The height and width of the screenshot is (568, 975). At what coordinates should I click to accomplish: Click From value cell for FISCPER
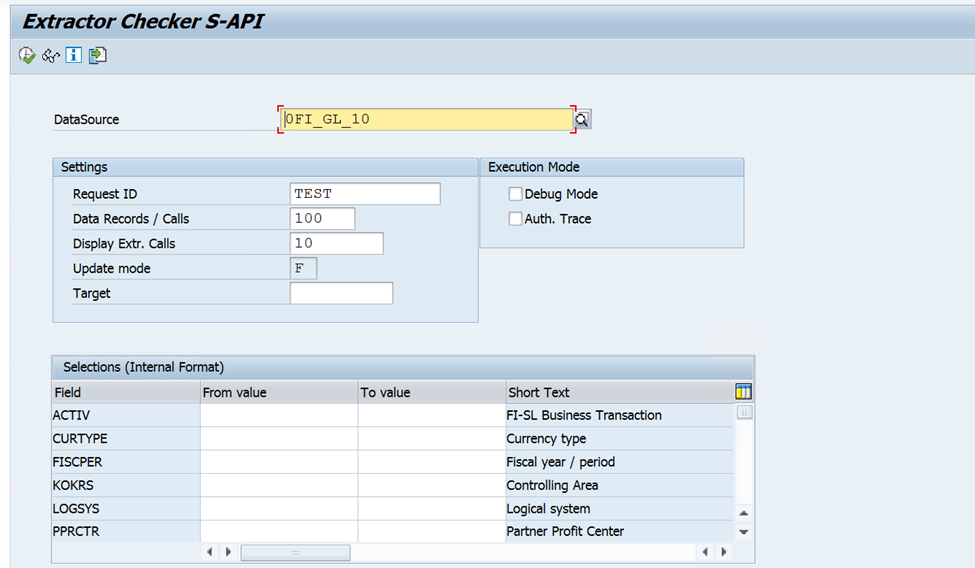click(278, 462)
